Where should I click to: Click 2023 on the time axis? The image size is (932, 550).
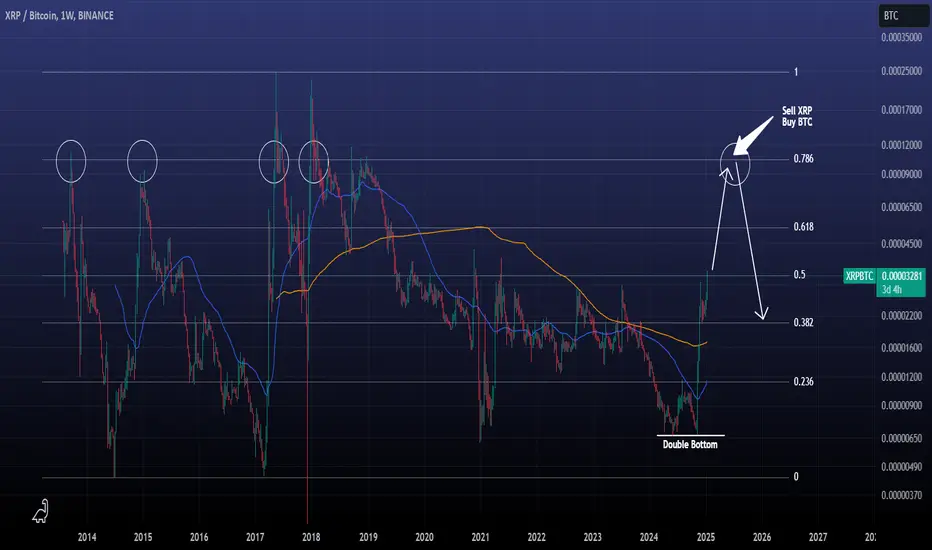click(x=593, y=537)
